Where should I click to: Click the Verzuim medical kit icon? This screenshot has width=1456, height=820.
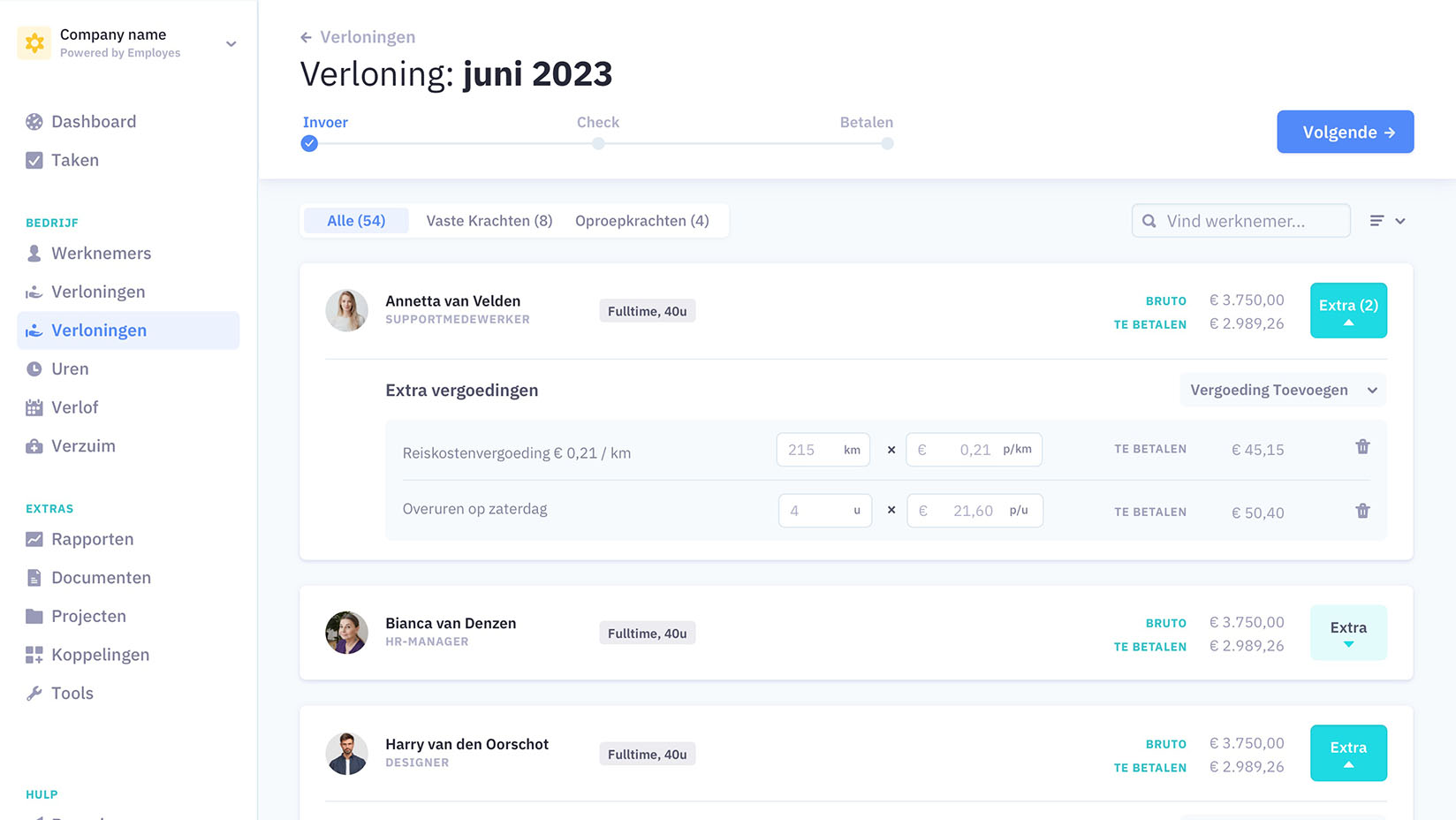pos(34,446)
